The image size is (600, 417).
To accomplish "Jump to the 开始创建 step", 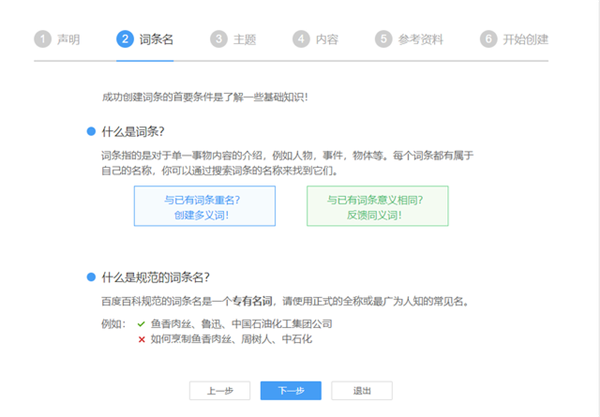I will [514, 39].
